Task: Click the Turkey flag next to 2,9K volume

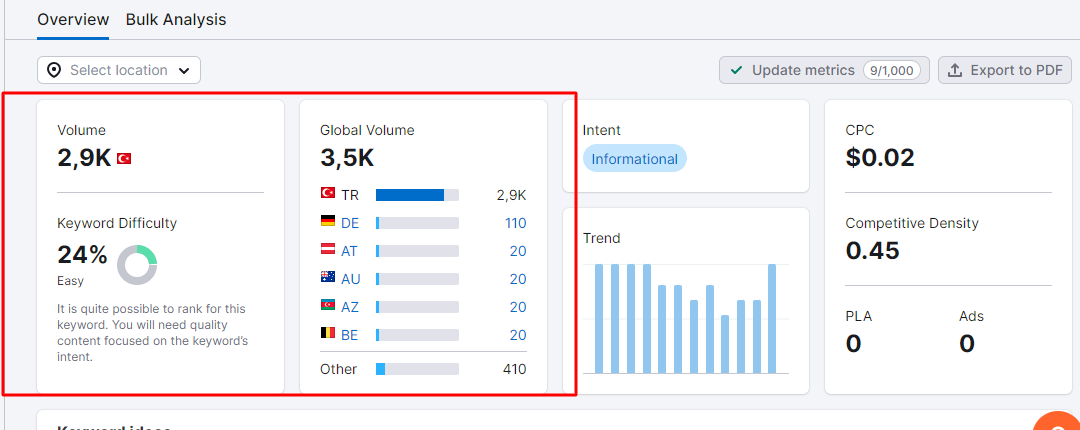Action: pos(124,158)
